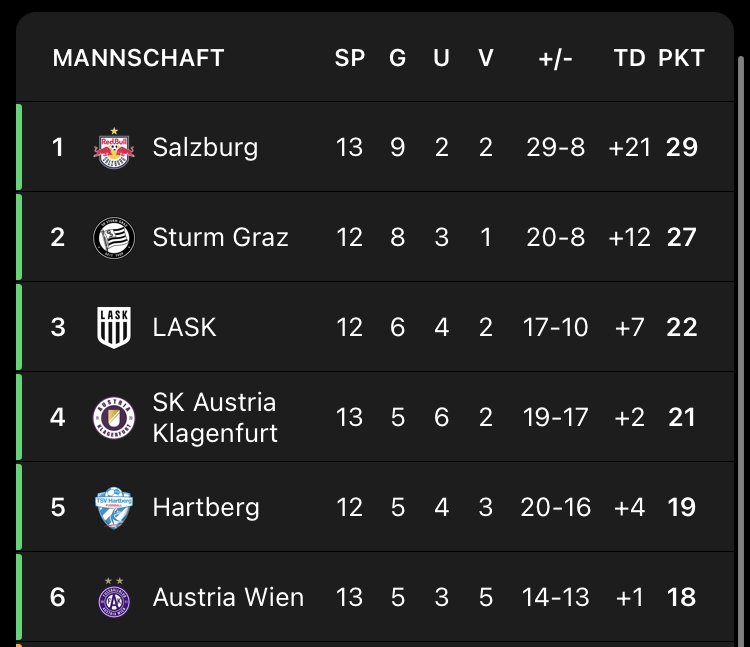Click the MANNSCHAFT column header
The height and width of the screenshot is (647, 750).
click(x=138, y=58)
